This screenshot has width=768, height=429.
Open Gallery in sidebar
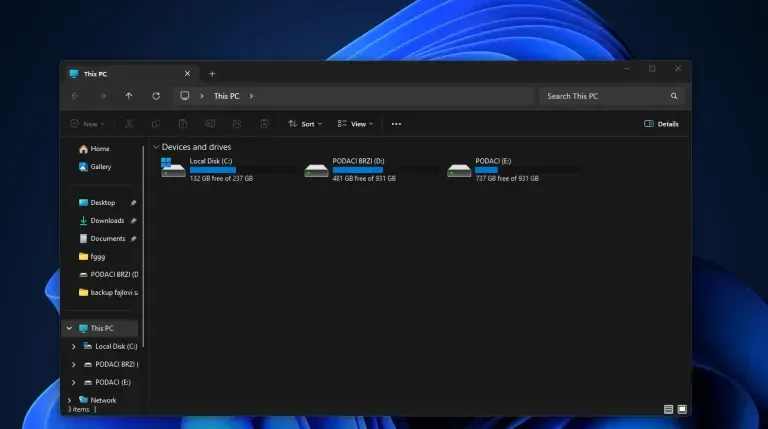click(95, 167)
